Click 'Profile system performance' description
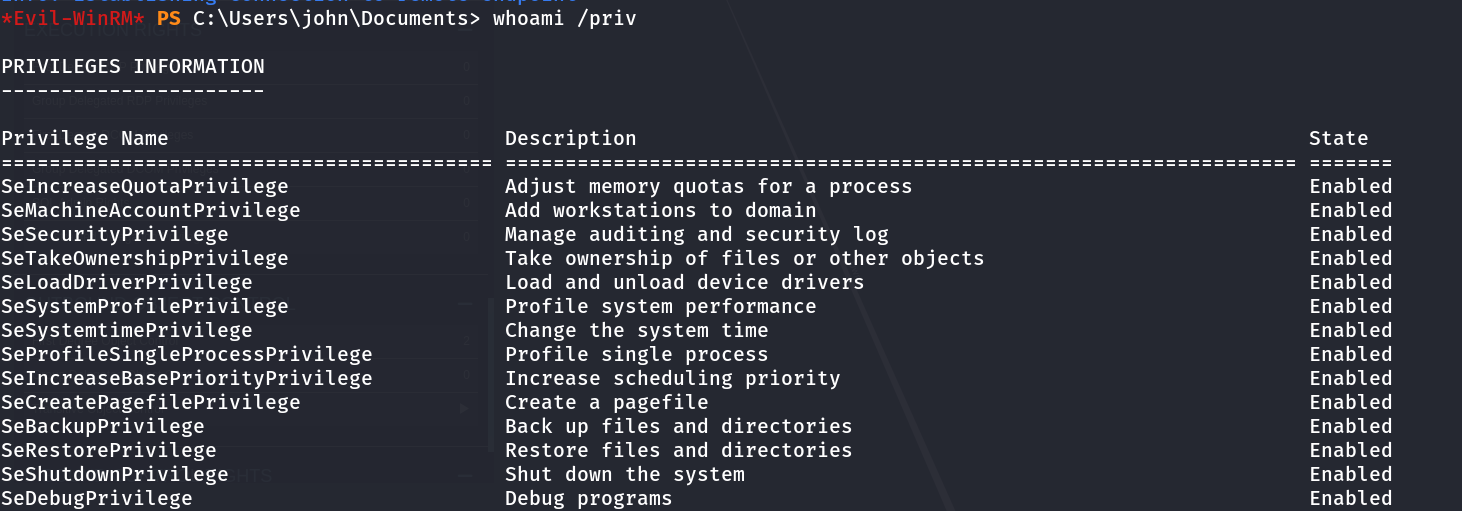The width and height of the screenshot is (1462, 511). [x=661, y=307]
